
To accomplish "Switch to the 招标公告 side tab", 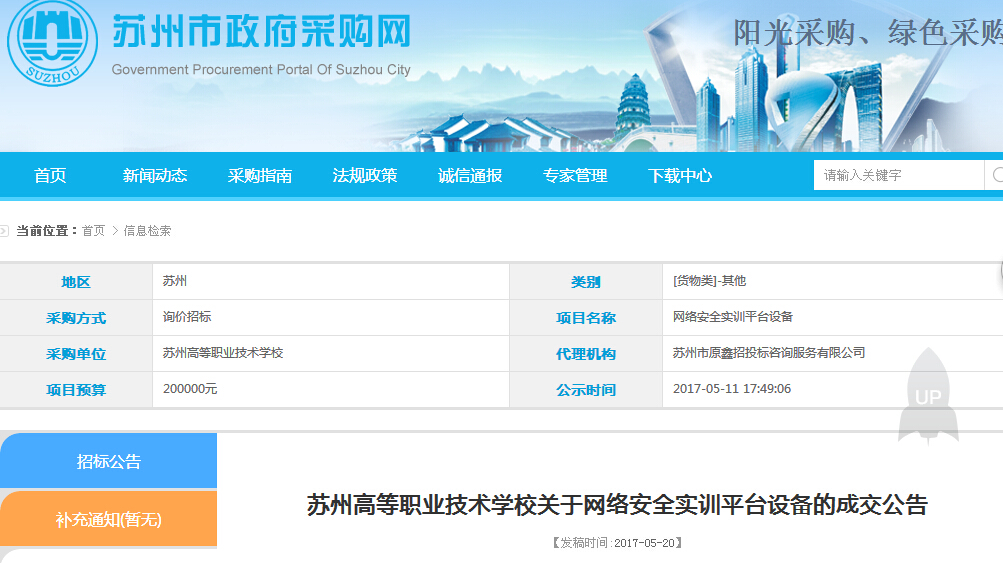I will coord(109,461).
